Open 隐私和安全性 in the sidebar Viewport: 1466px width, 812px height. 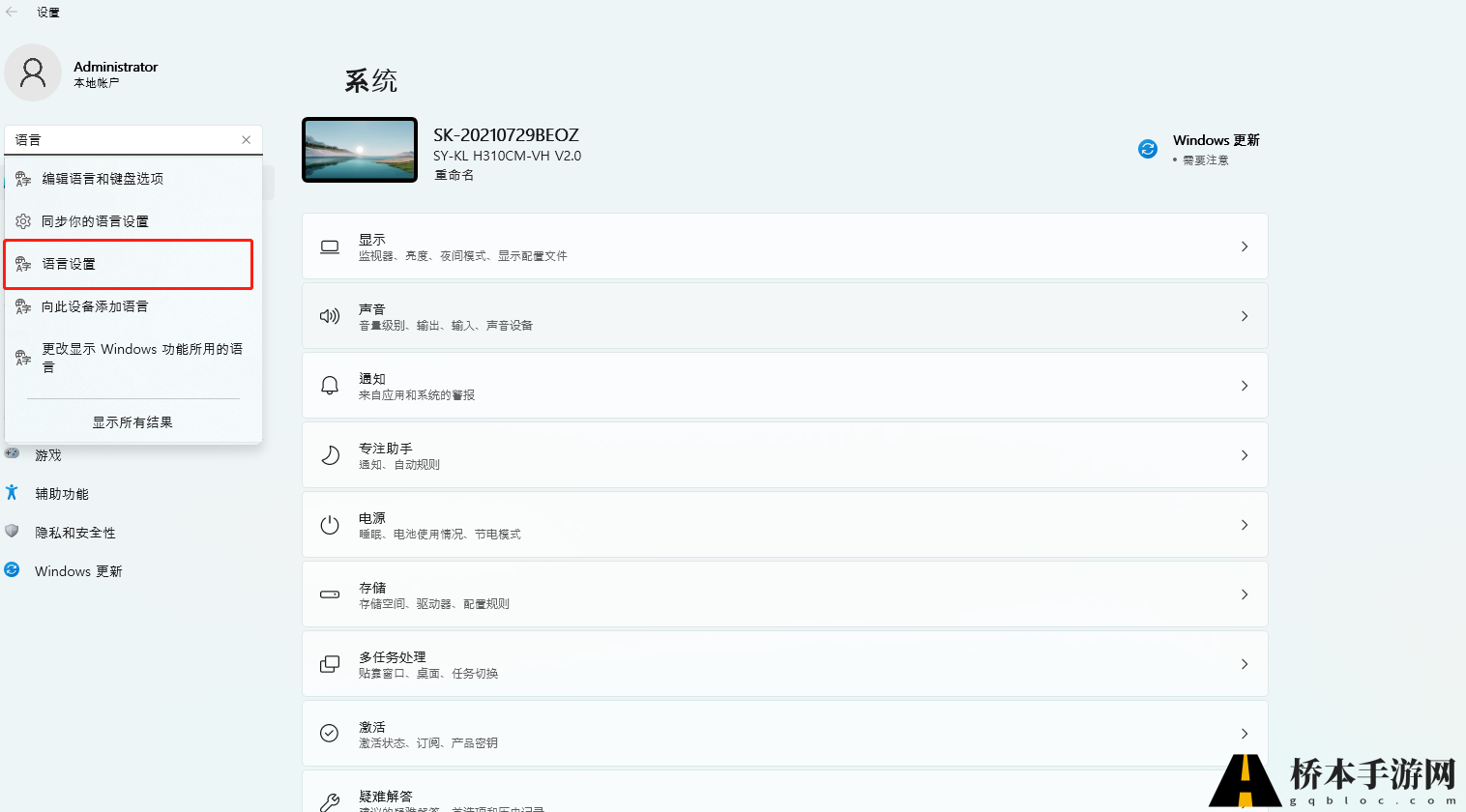pos(75,533)
